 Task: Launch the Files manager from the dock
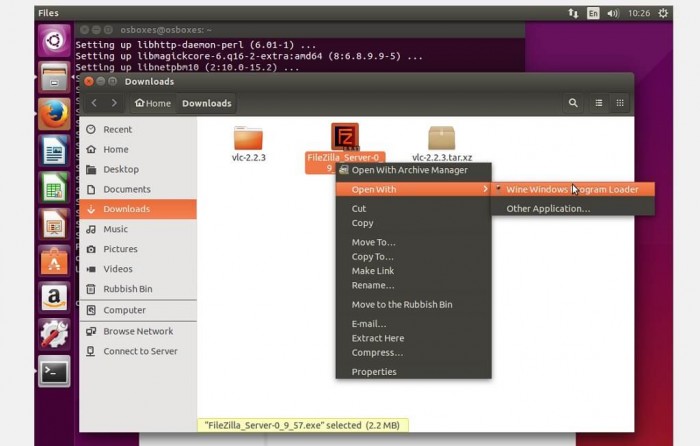pyautogui.click(x=54, y=77)
